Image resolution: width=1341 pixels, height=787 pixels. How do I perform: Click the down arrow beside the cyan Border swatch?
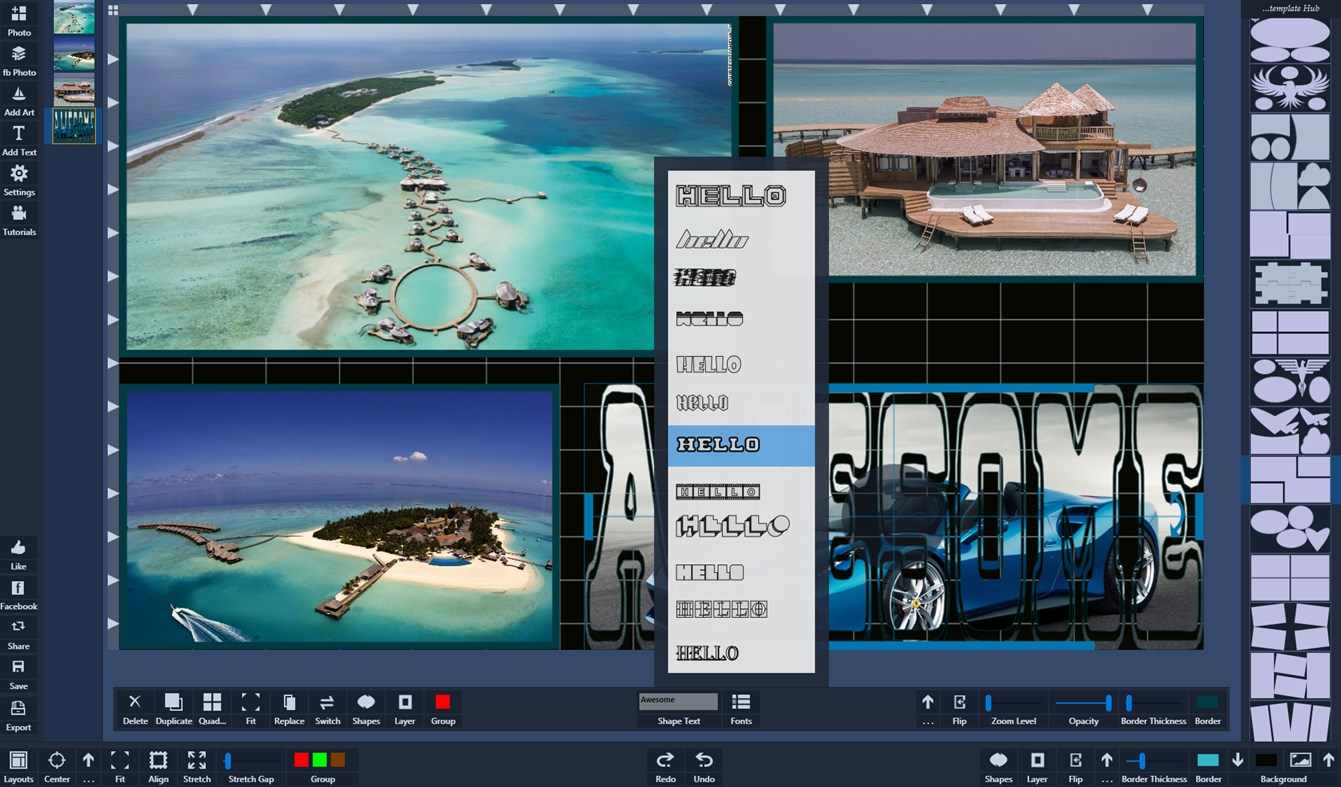tap(1237, 760)
